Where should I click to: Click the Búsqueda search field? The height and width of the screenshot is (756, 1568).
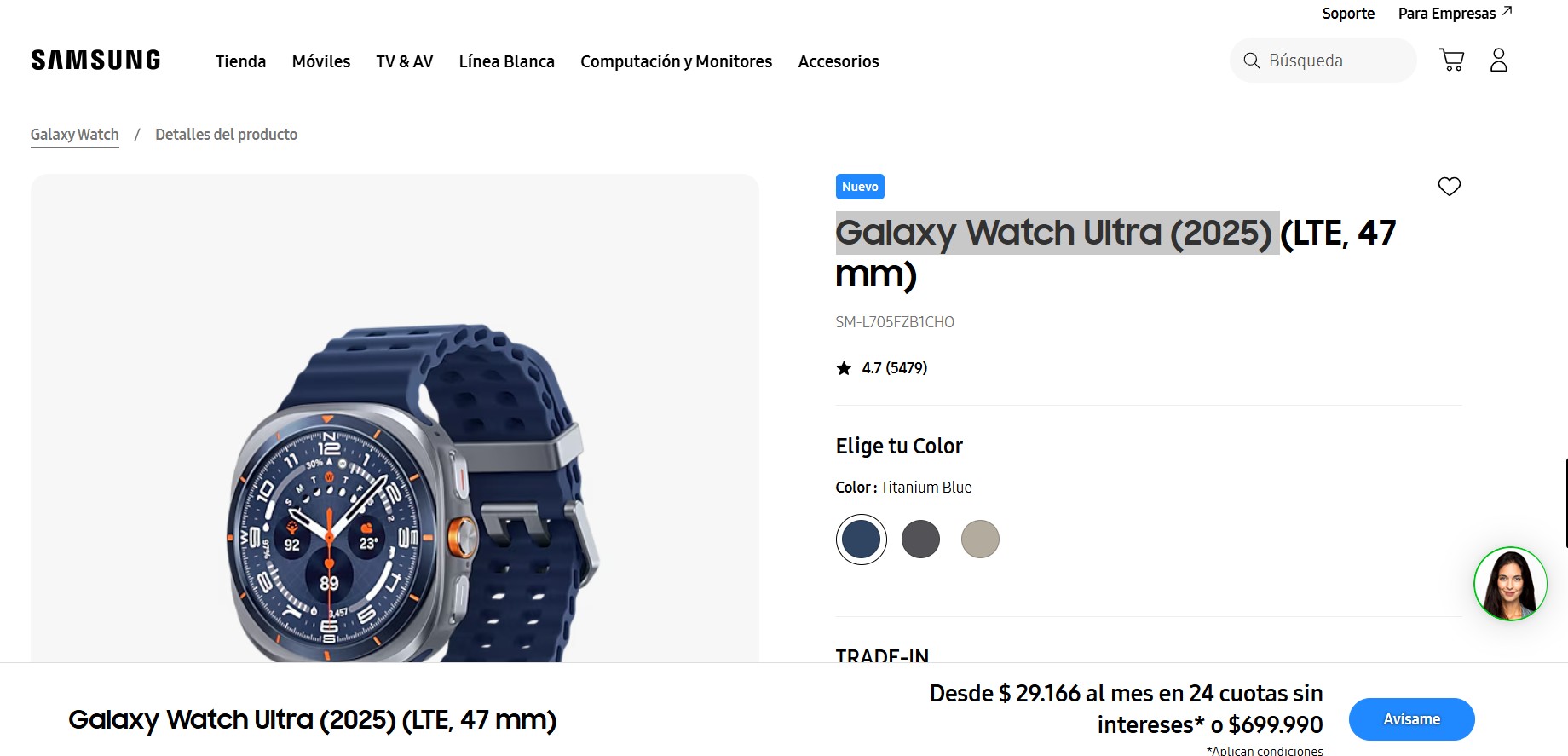(1323, 61)
